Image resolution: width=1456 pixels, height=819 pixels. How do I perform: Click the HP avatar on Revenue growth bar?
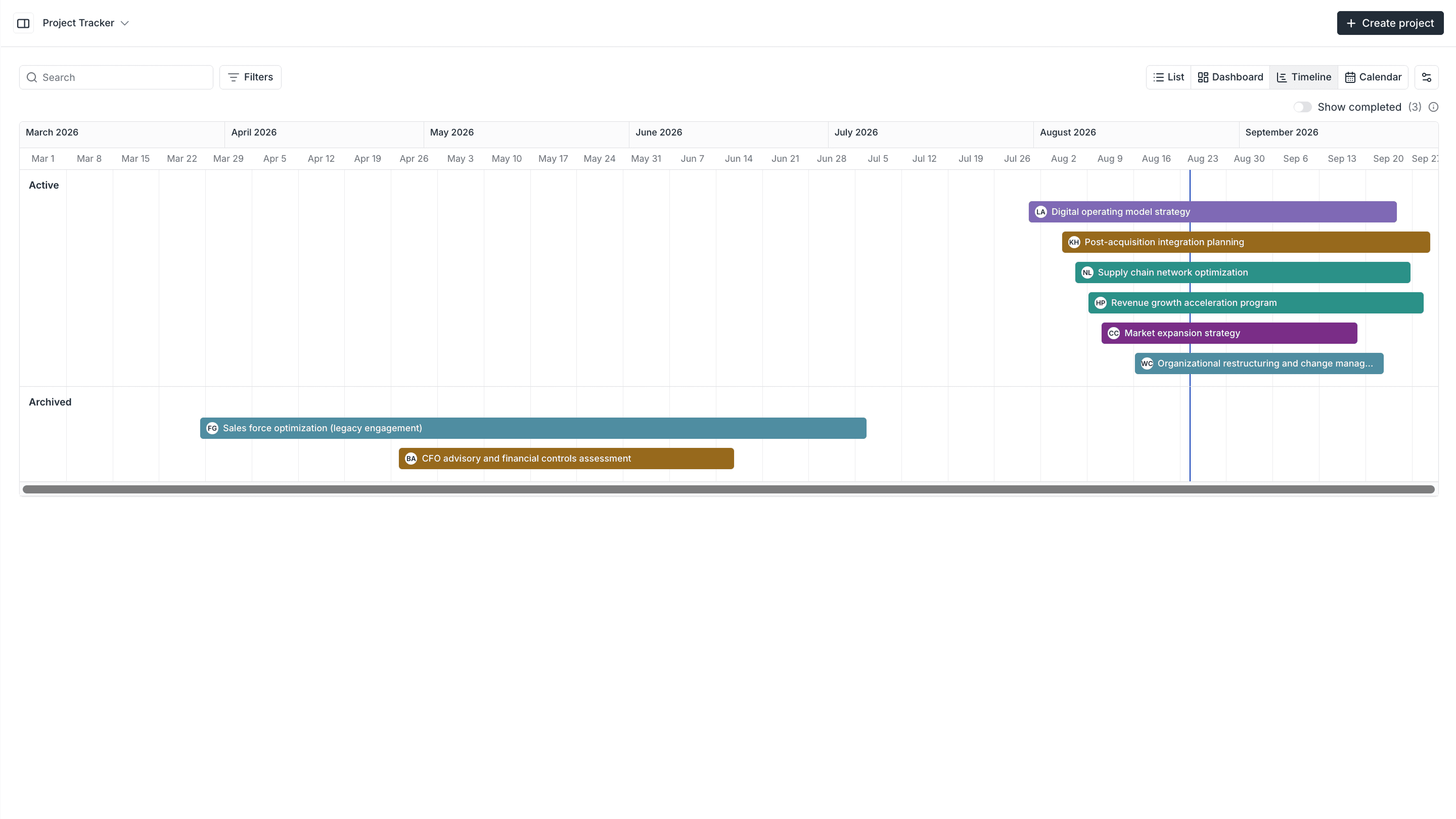point(1101,303)
